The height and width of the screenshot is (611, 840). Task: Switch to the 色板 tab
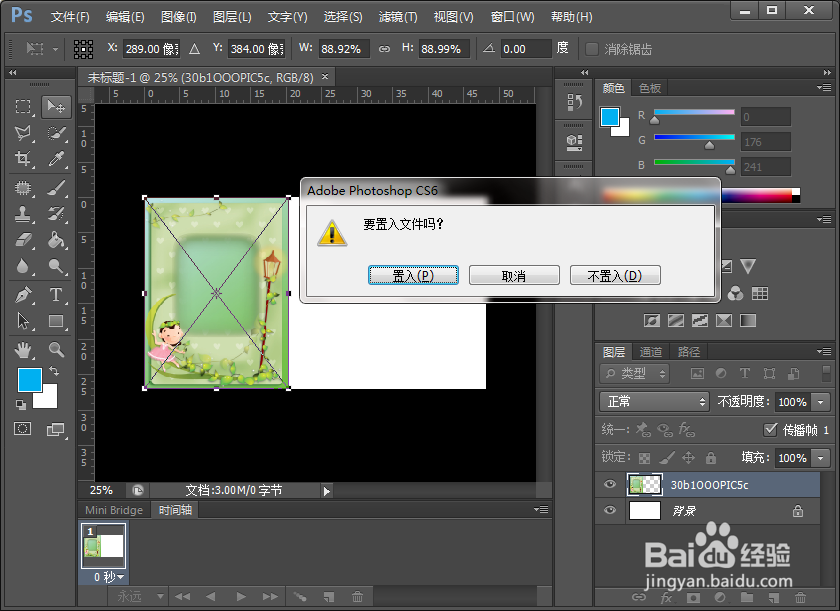(650, 88)
